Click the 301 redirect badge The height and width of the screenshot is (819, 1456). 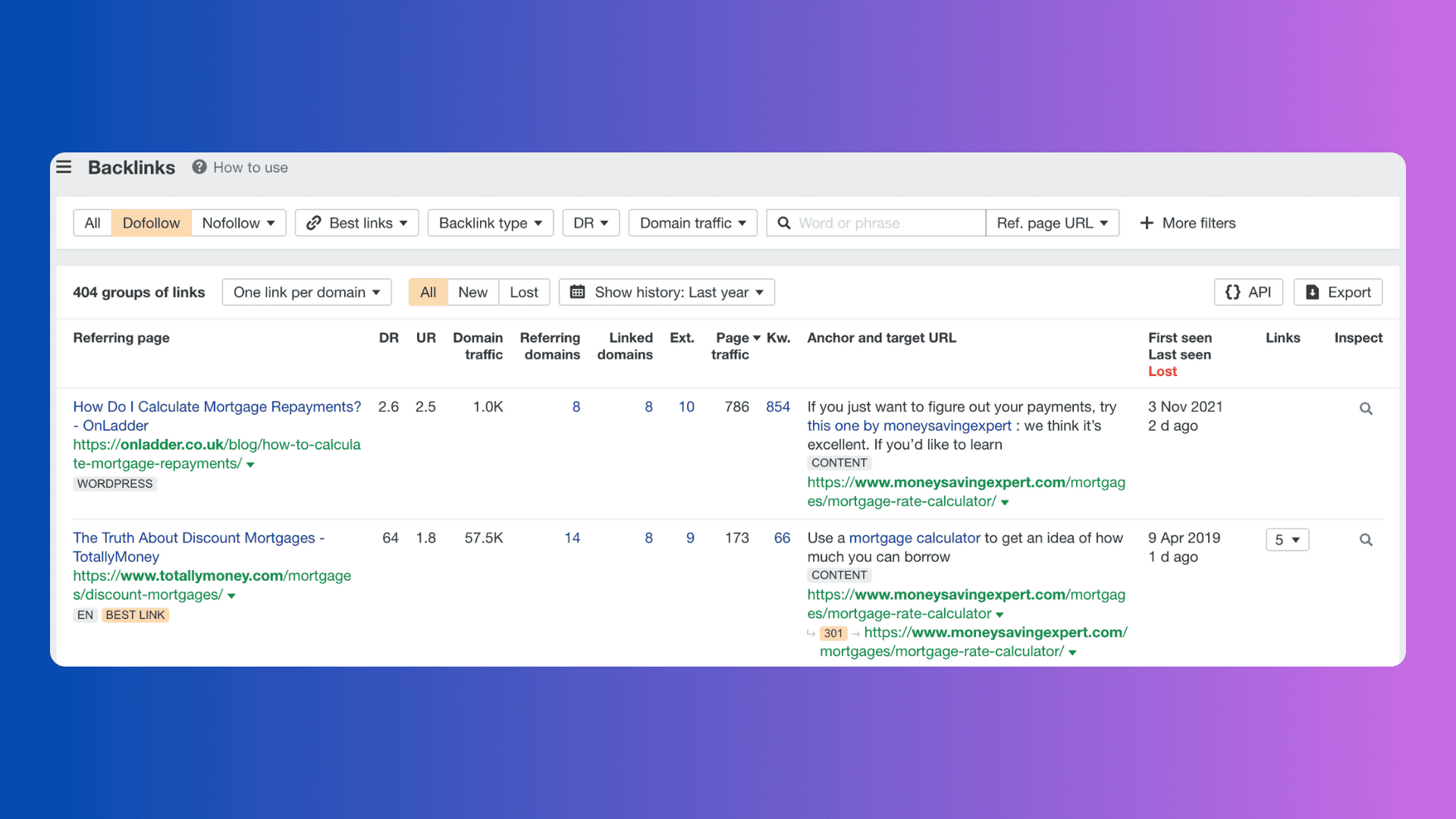(833, 633)
